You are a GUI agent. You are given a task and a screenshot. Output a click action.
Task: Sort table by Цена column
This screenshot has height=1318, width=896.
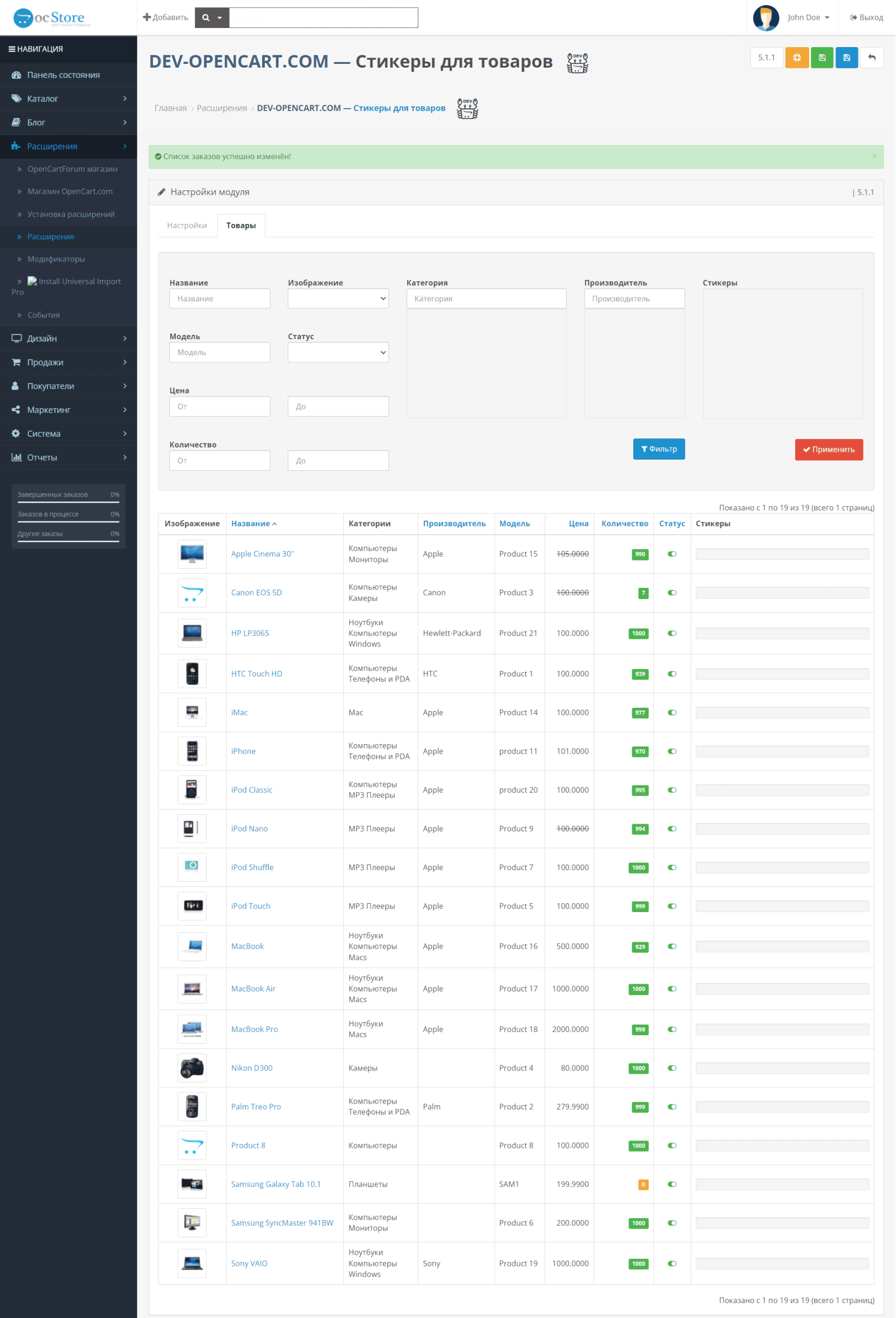coord(578,524)
